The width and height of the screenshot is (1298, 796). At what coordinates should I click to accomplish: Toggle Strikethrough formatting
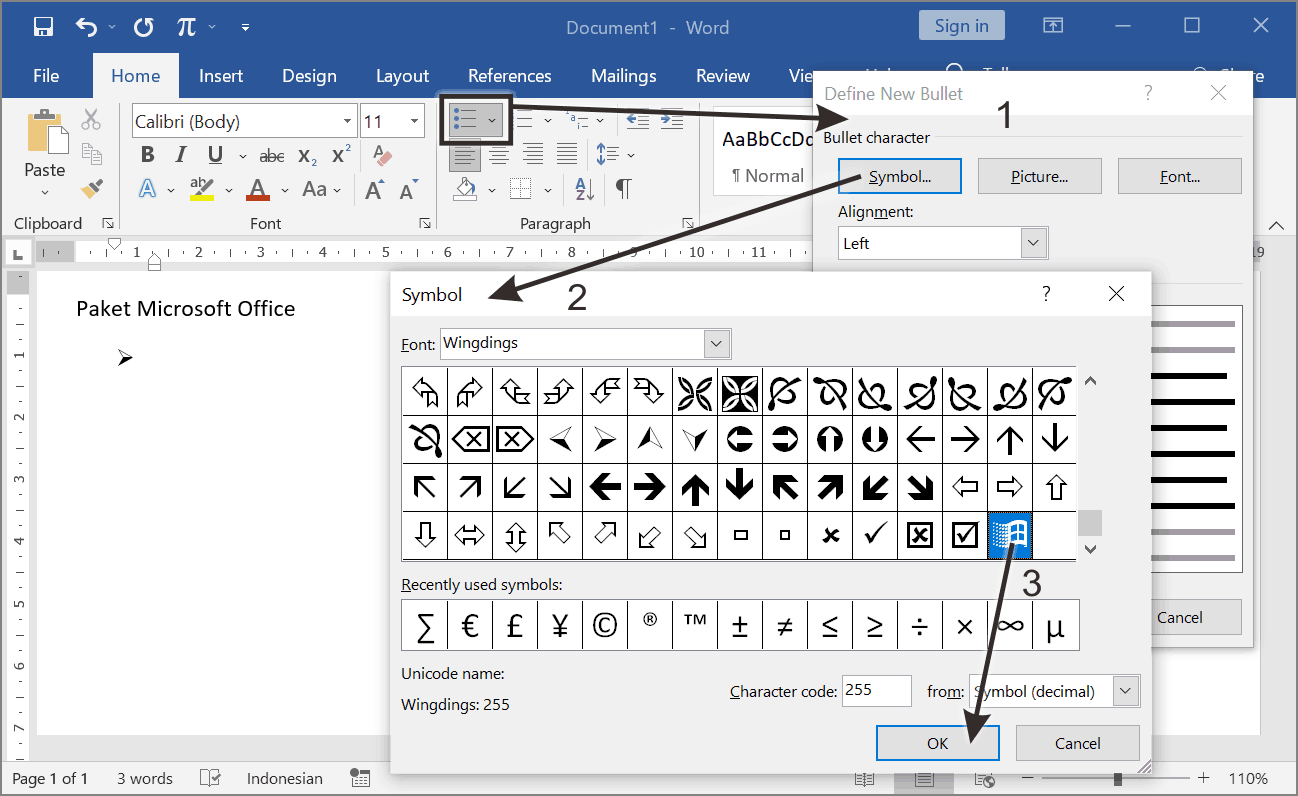tap(271, 156)
